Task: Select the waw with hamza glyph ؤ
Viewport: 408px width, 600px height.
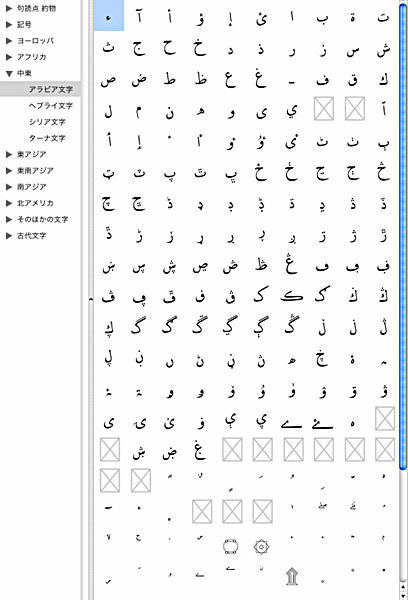Action: coord(200,18)
